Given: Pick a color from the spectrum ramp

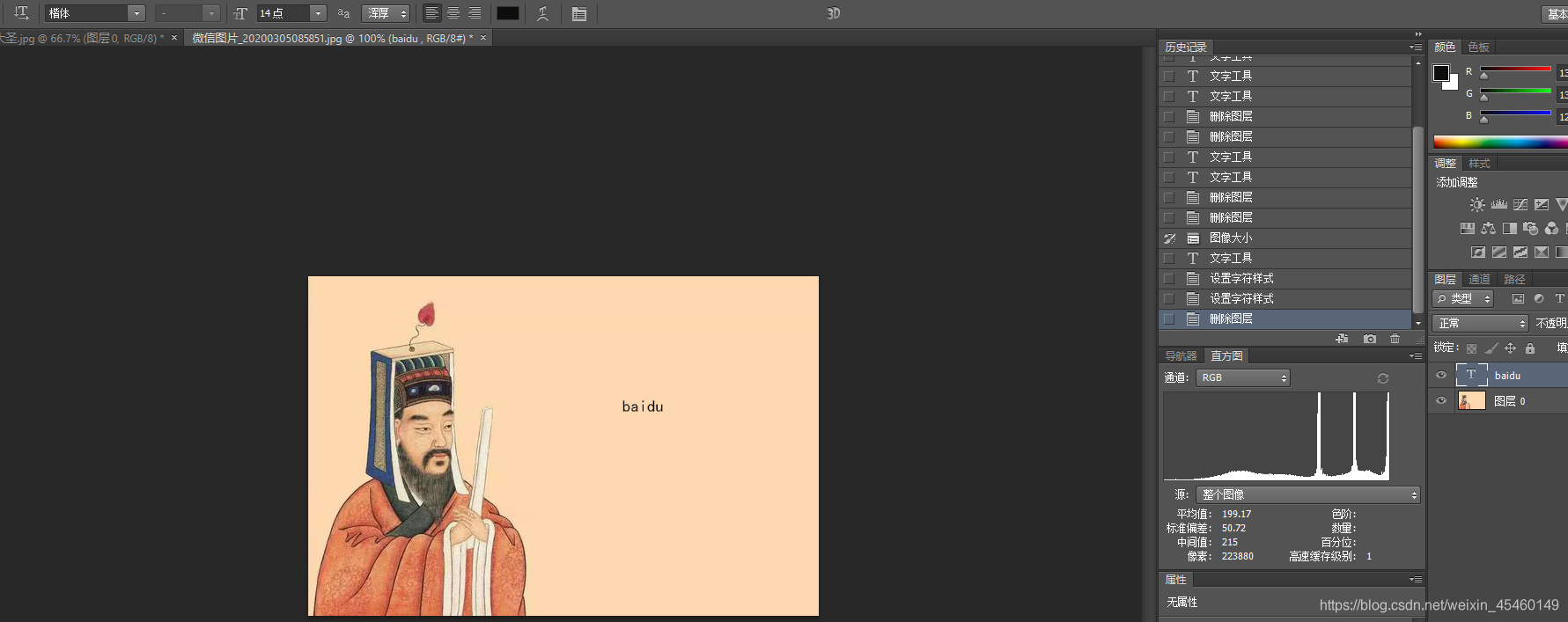Looking at the screenshot, I should tap(1500, 142).
